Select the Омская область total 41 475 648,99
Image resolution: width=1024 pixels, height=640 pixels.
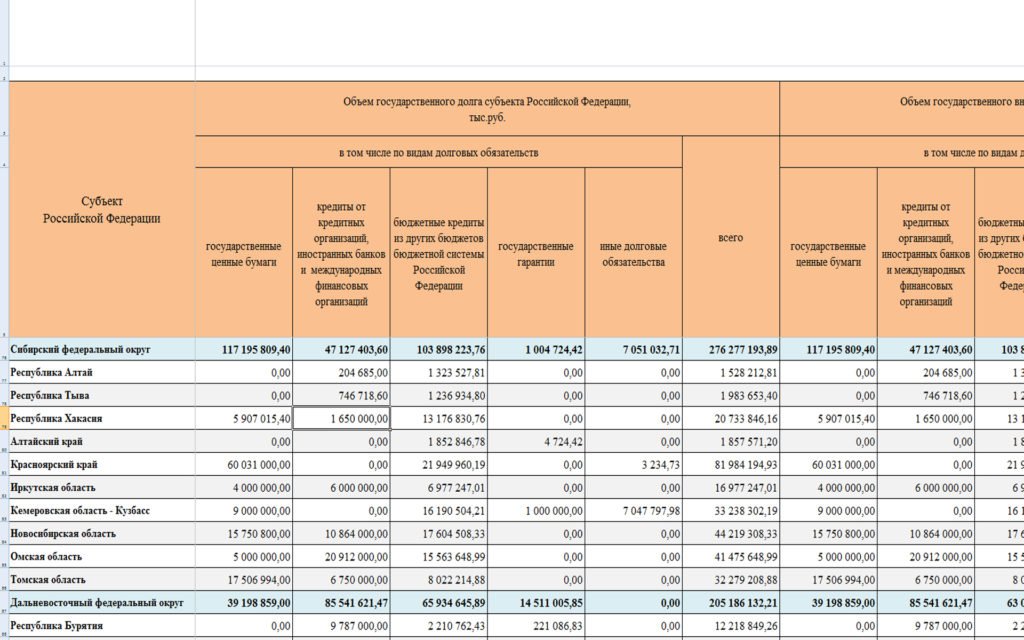[x=730, y=557]
